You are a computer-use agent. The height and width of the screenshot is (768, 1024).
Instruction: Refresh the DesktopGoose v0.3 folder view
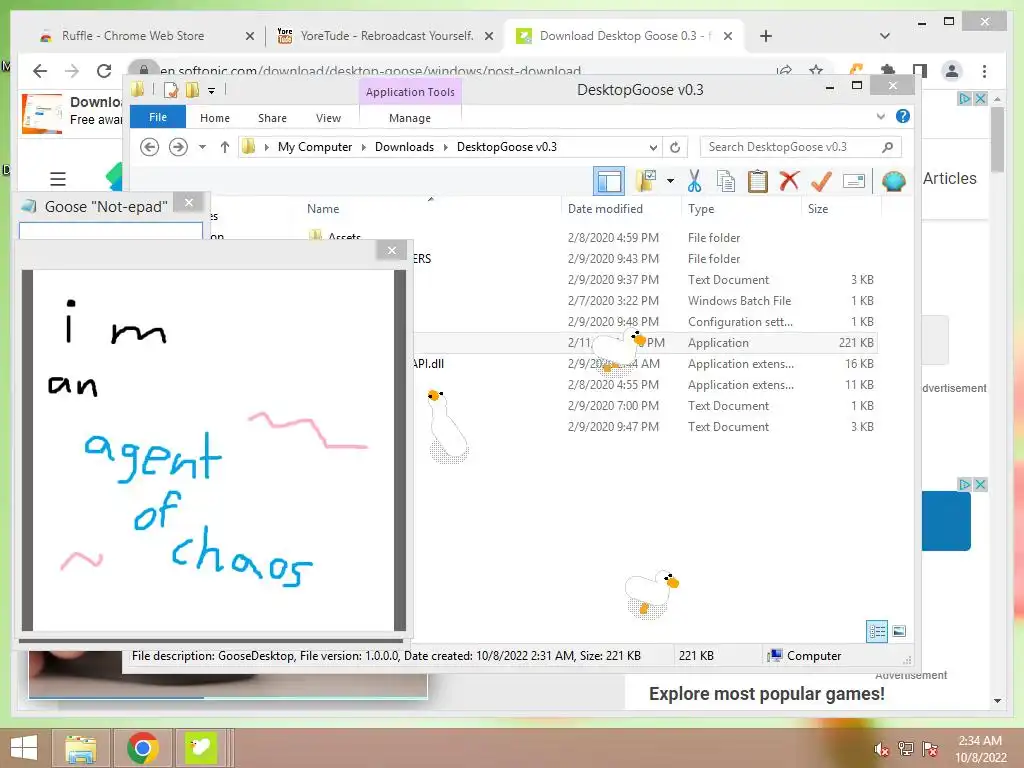click(x=675, y=148)
